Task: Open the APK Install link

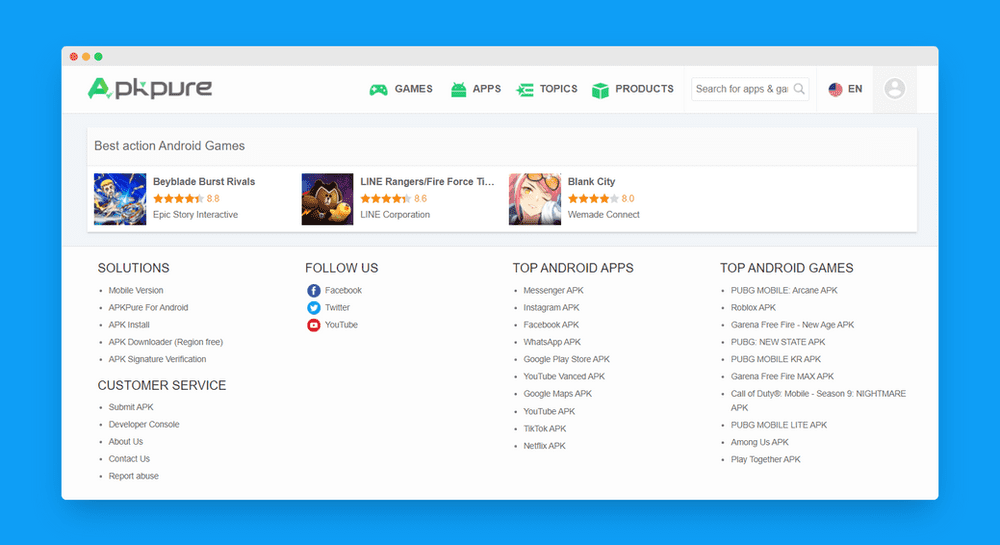Action: (x=129, y=324)
